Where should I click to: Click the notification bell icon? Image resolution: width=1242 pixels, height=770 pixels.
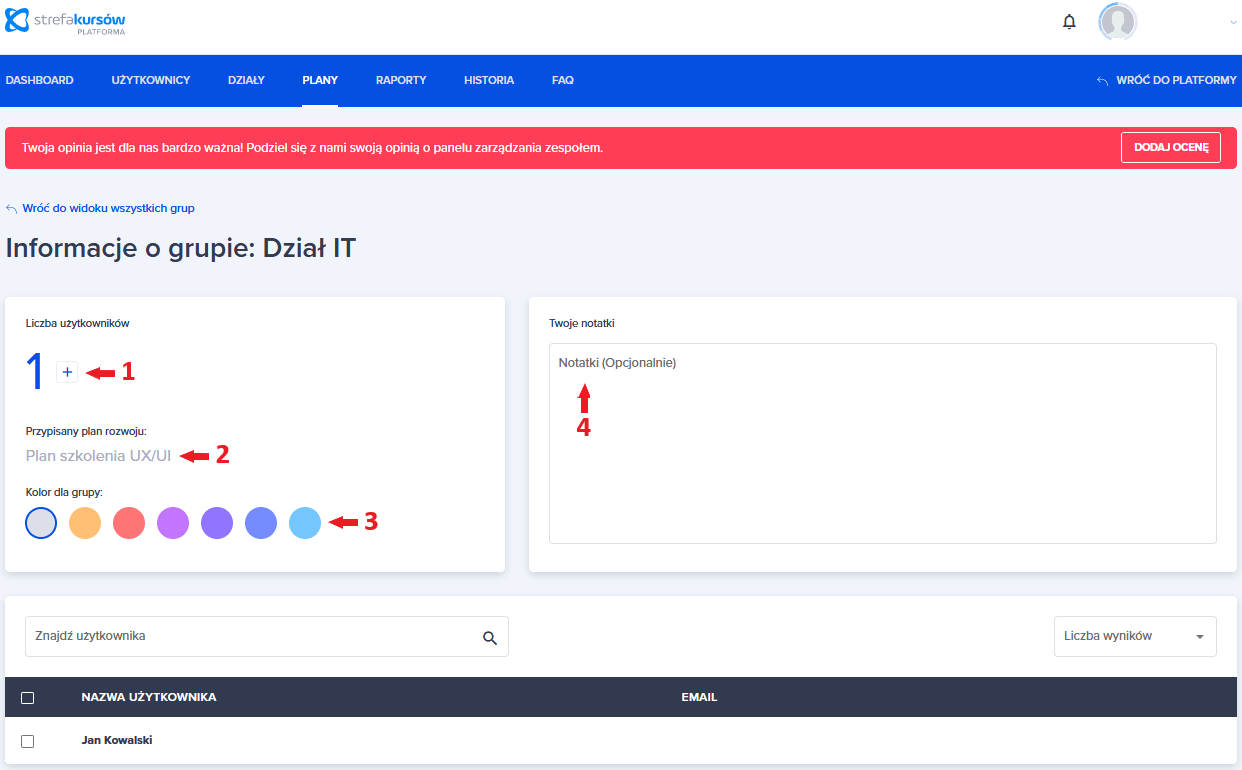pyautogui.click(x=1069, y=22)
